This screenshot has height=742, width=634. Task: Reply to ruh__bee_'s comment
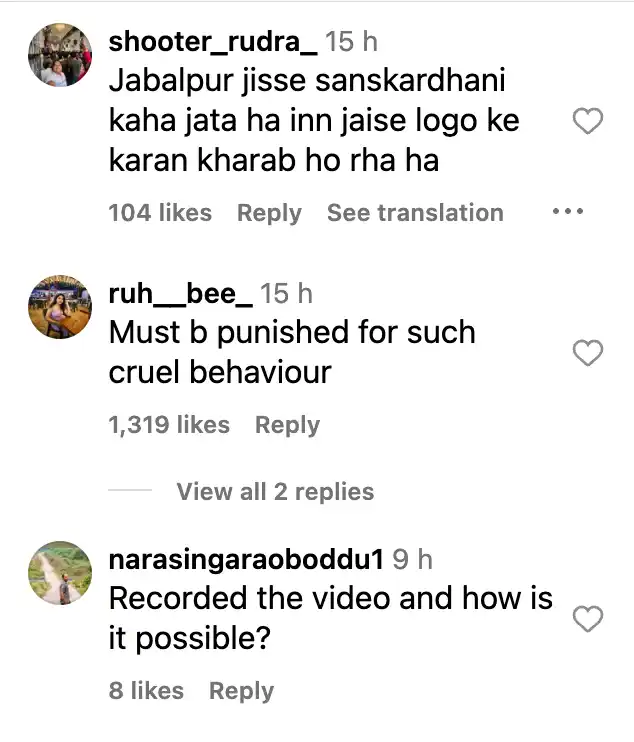(x=287, y=425)
